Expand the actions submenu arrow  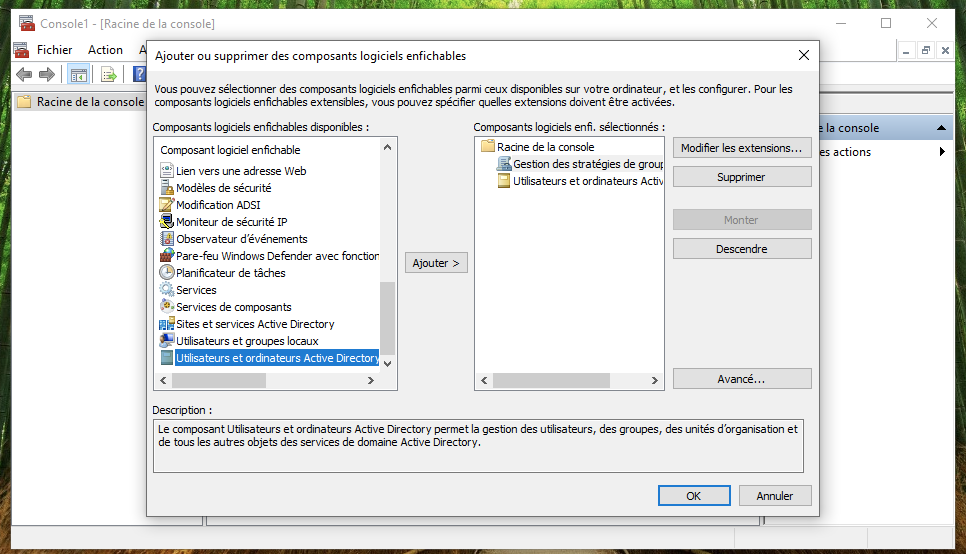[942, 152]
